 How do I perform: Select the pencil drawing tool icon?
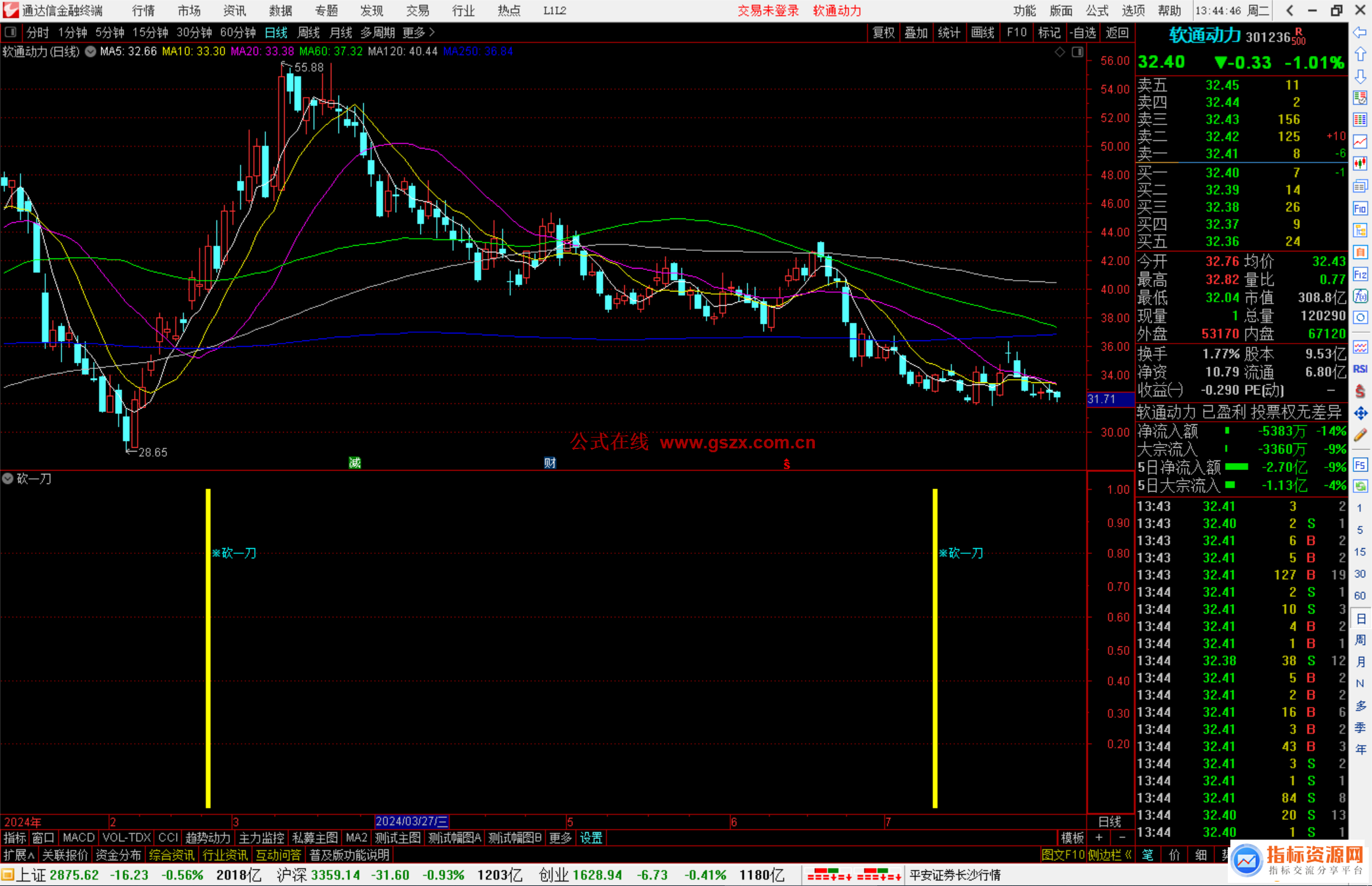[1360, 436]
